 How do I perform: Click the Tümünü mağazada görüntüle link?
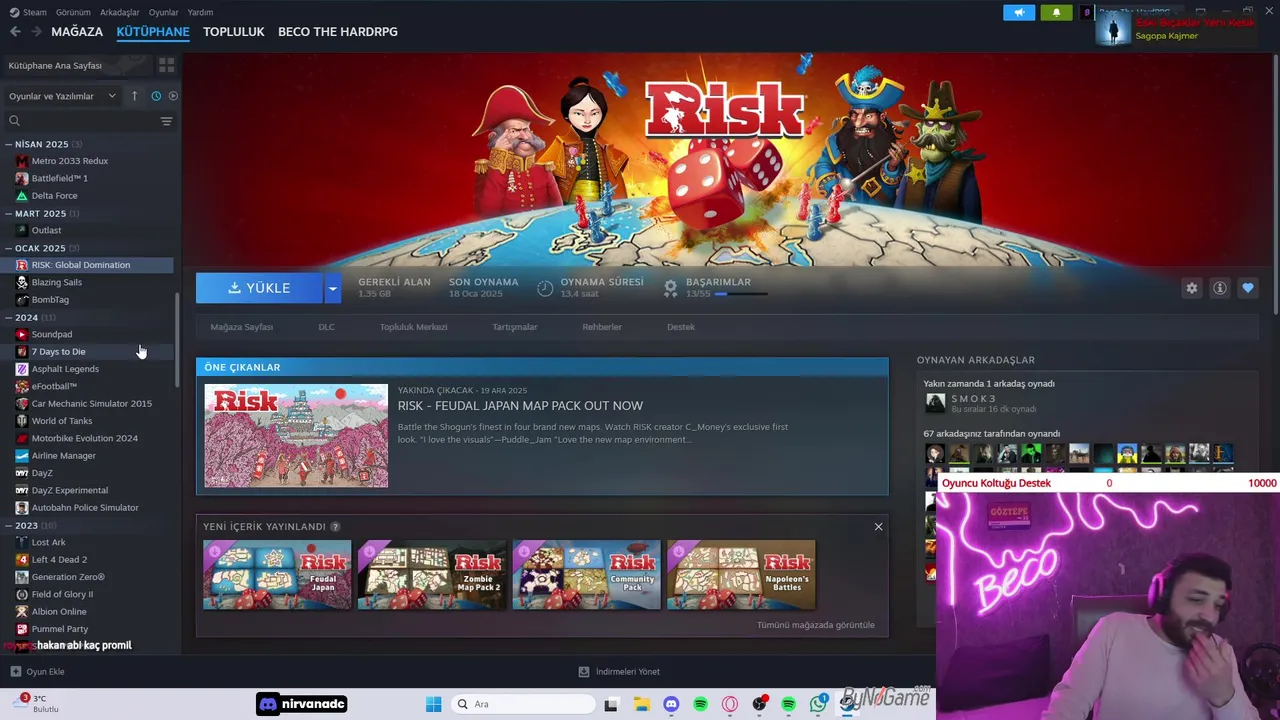tap(816, 625)
